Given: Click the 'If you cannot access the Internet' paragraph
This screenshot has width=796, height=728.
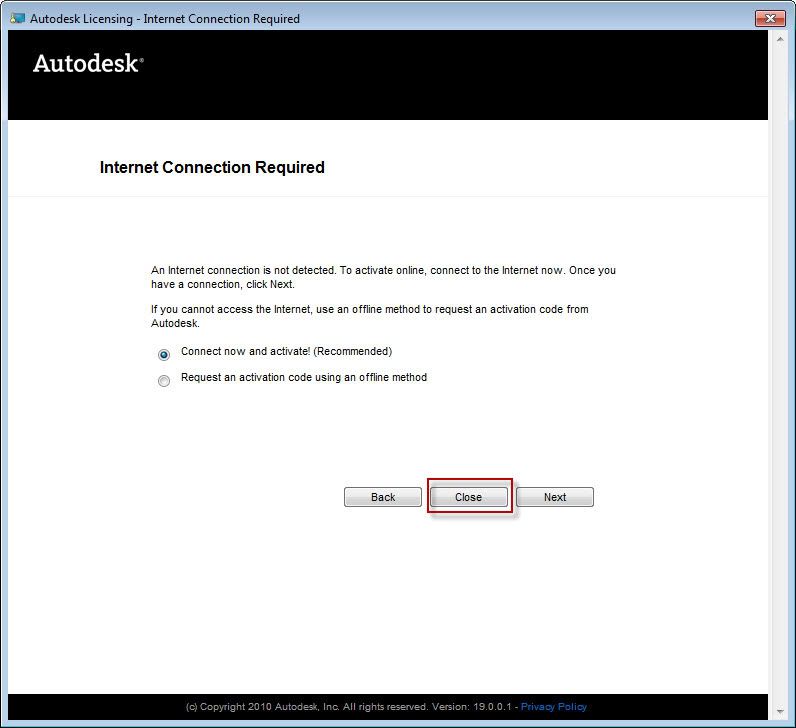Looking at the screenshot, I should coord(370,316).
